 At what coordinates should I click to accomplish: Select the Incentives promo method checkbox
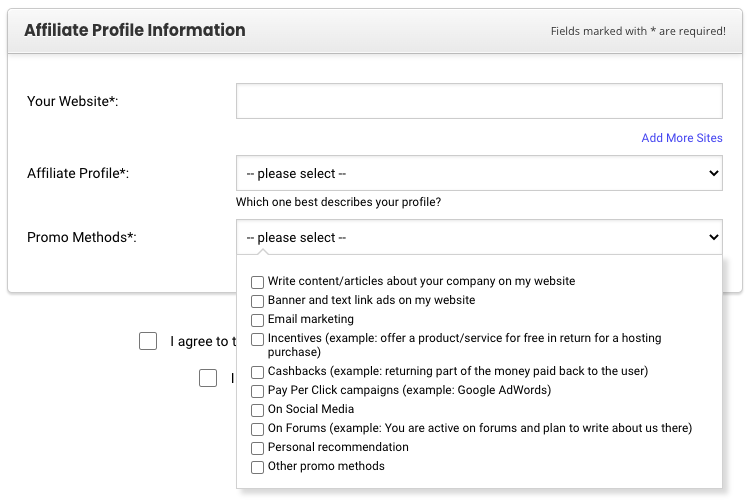point(258,339)
